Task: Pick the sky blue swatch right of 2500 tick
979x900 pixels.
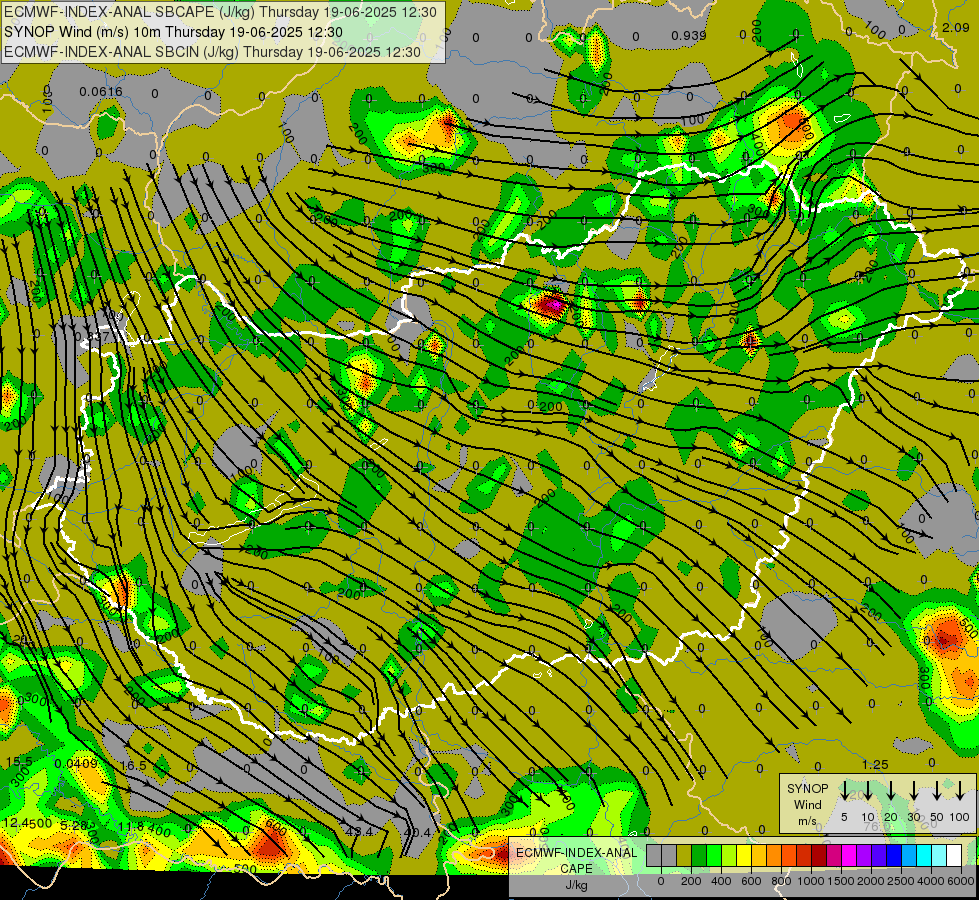Action: coord(910,856)
